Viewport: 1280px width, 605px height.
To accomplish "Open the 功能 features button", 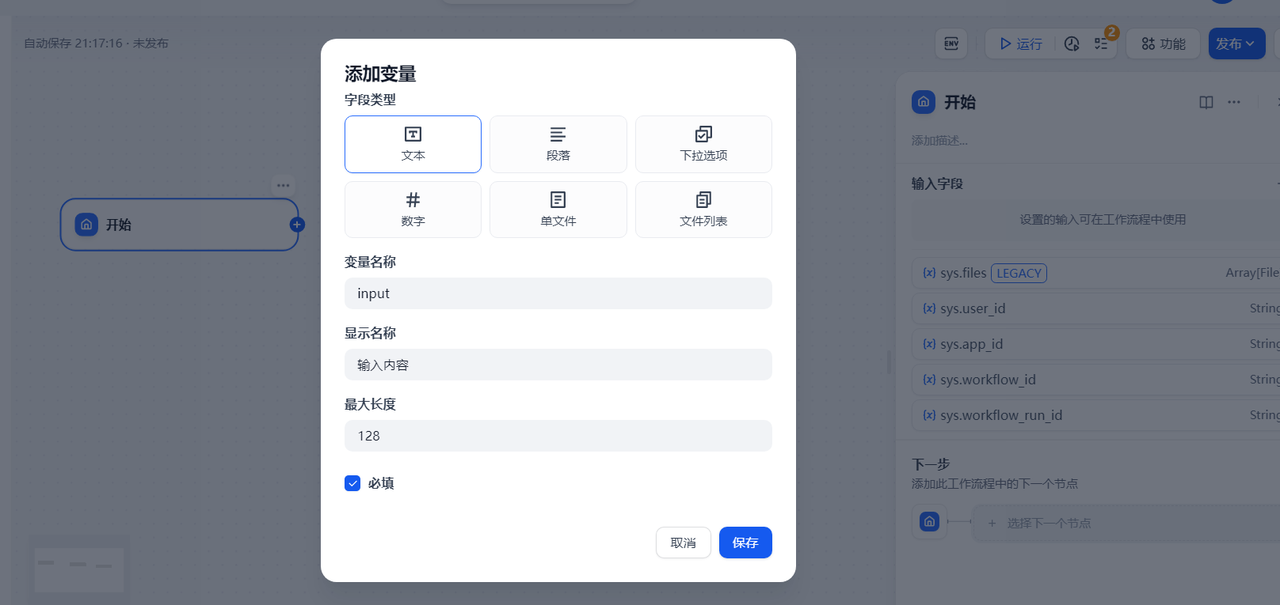I will coord(1163,44).
